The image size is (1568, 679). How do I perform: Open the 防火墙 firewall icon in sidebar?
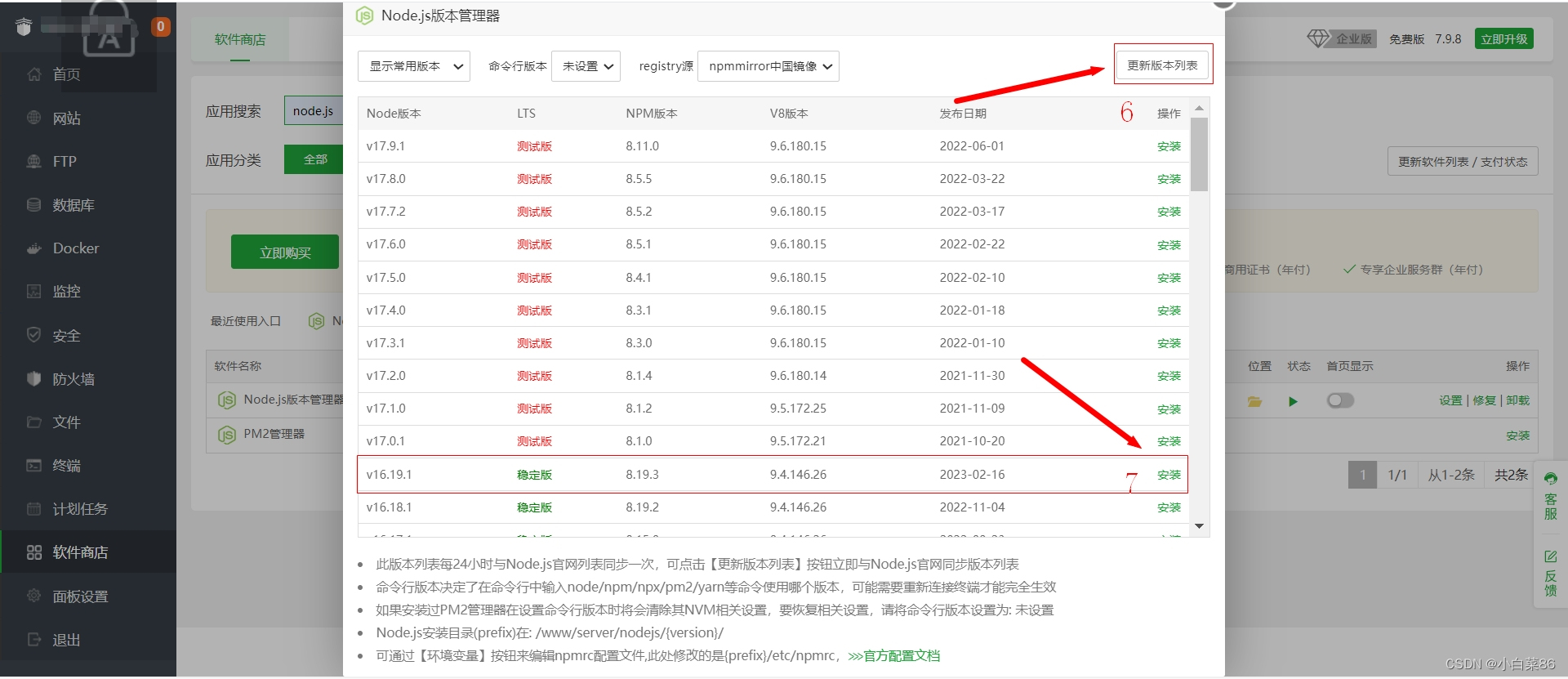(x=33, y=378)
